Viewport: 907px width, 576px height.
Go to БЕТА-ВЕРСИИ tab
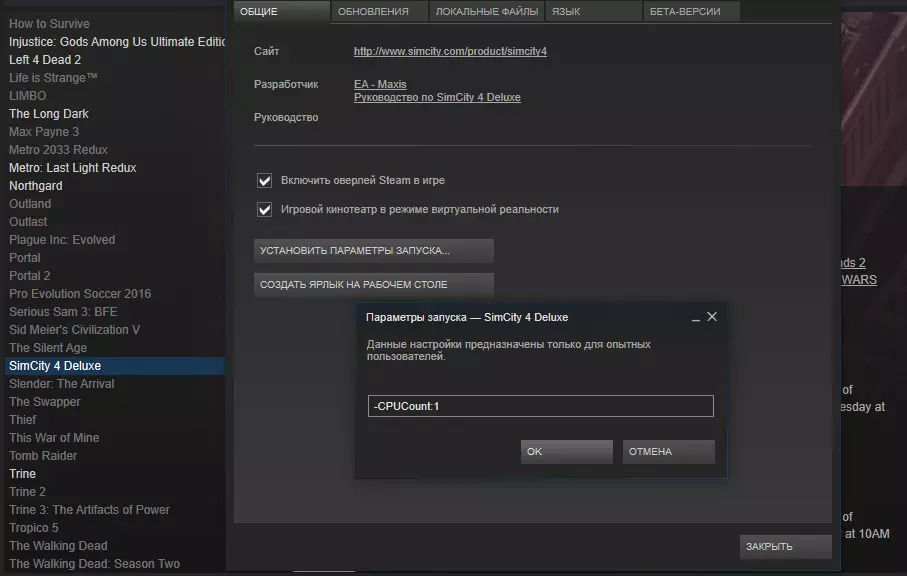691,12
